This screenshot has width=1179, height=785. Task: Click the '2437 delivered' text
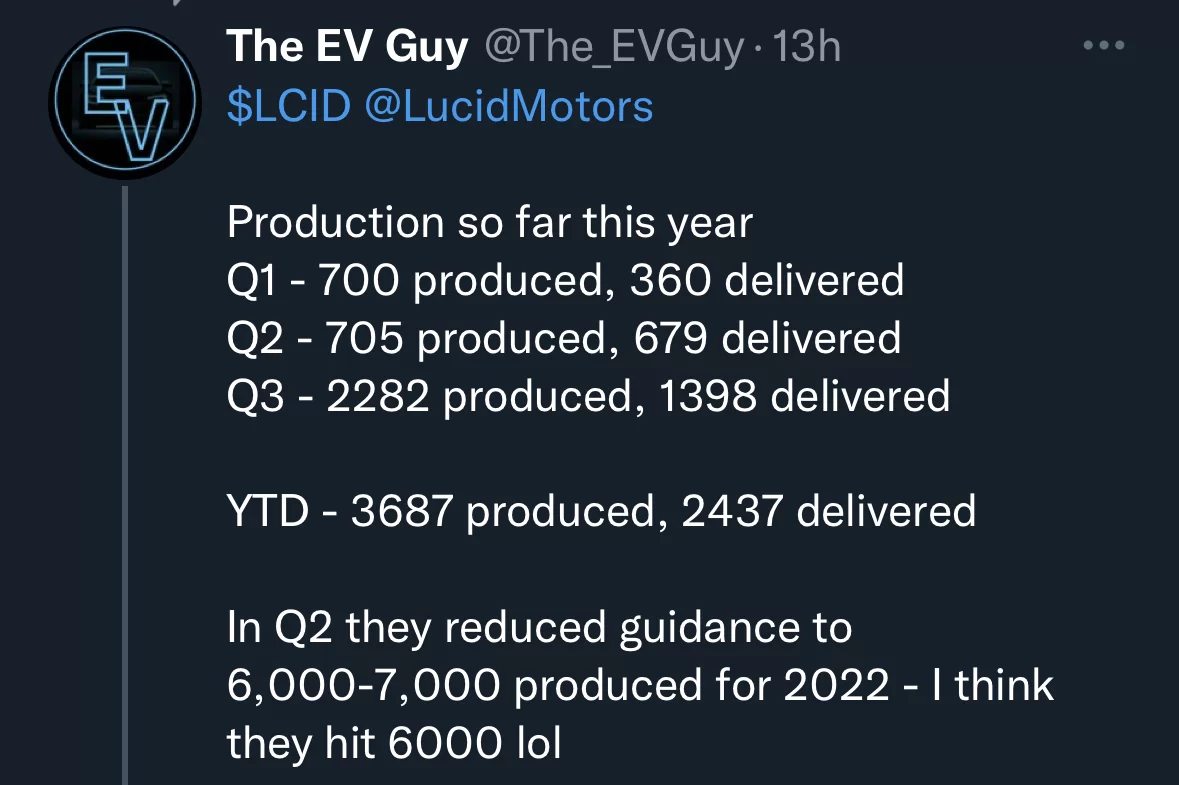829,511
